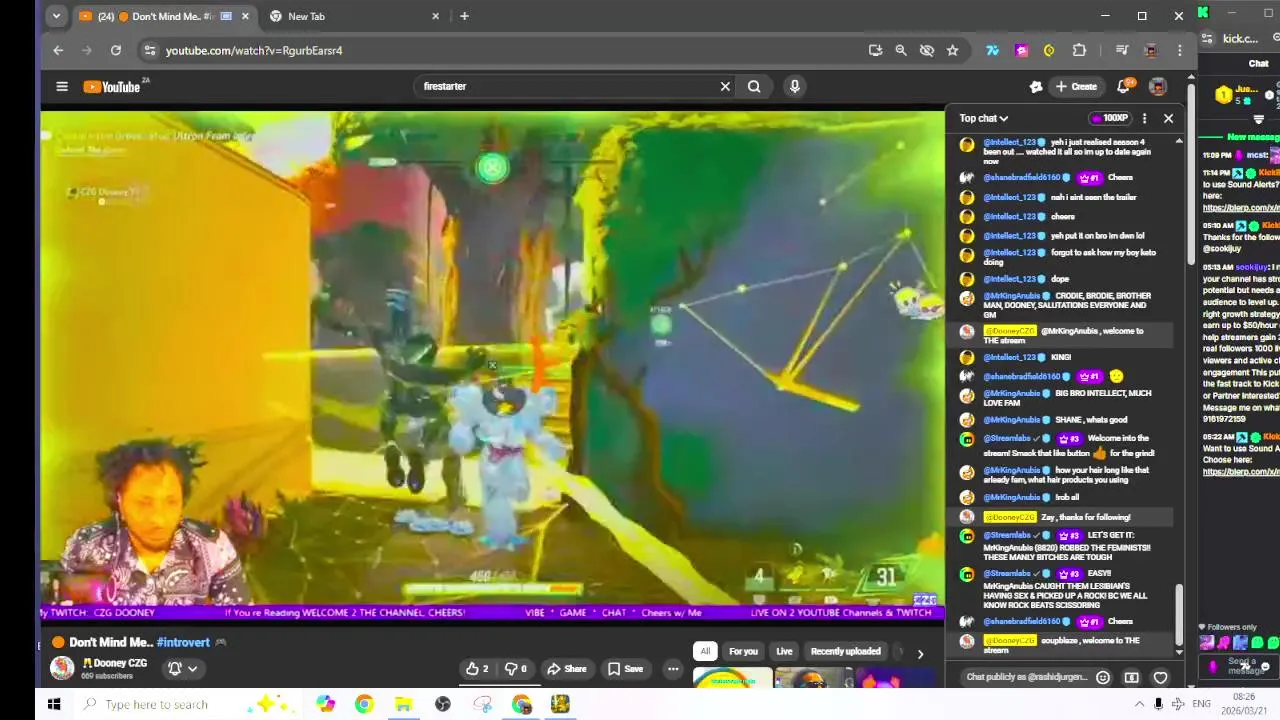Open the install or cast screen icon

[x=875, y=50]
